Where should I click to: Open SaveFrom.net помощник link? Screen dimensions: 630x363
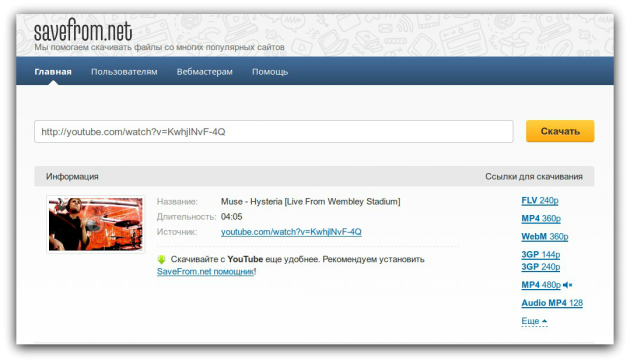point(205,271)
